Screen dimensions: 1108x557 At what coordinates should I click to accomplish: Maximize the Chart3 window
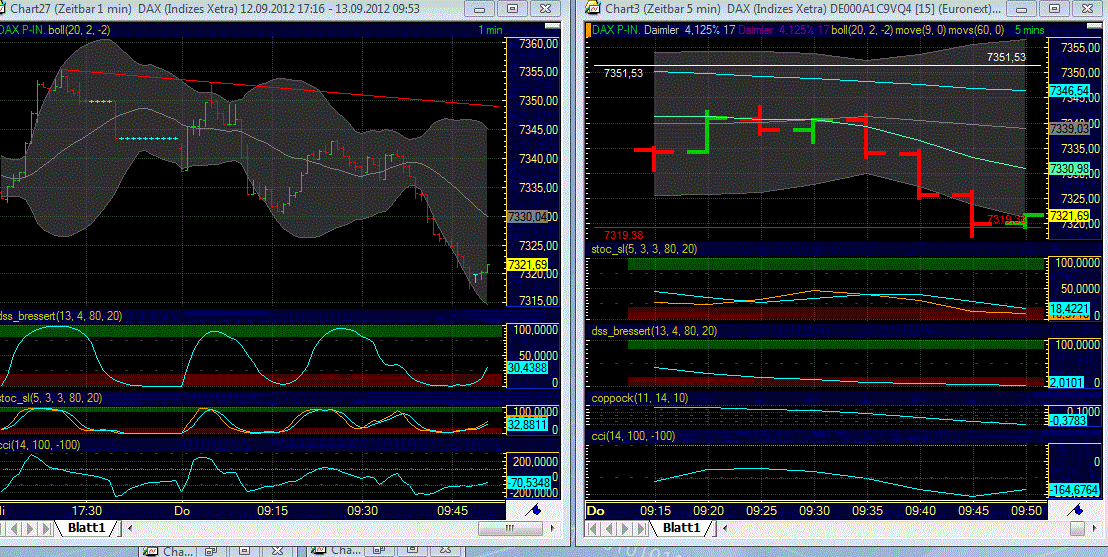(x=1054, y=8)
